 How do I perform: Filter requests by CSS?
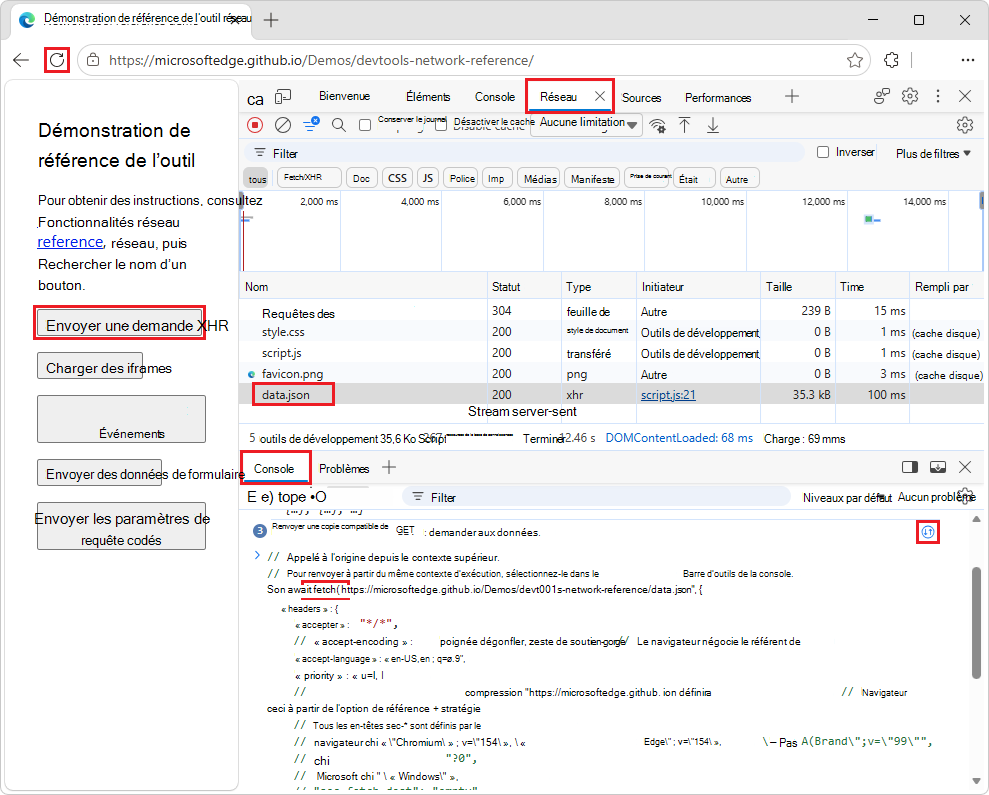397,179
